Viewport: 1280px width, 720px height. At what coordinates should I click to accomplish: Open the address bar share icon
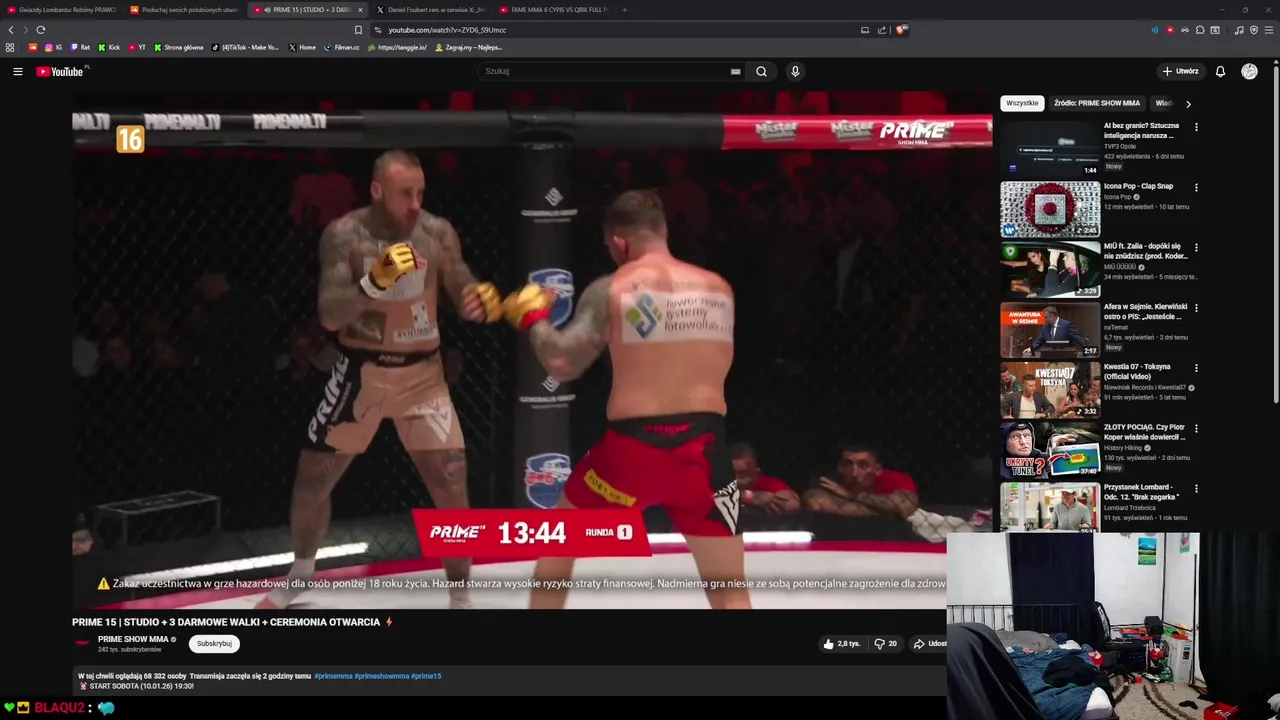(882, 30)
